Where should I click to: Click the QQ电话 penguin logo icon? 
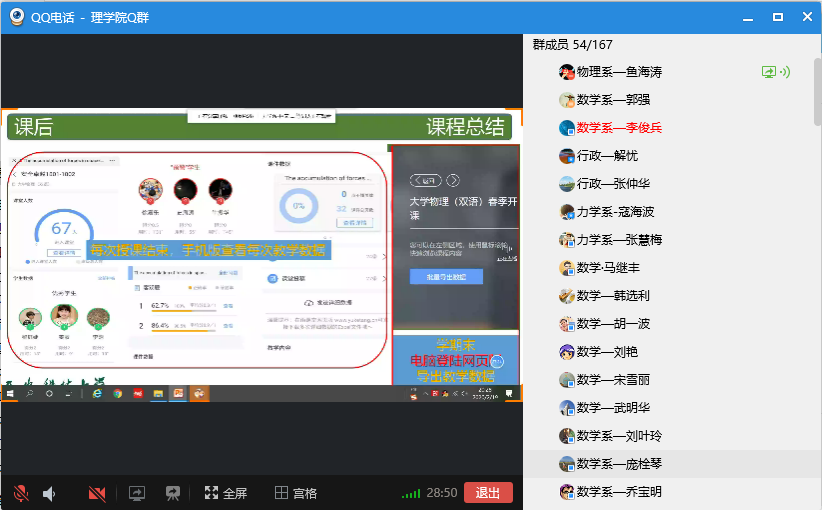pyautogui.click(x=17, y=17)
